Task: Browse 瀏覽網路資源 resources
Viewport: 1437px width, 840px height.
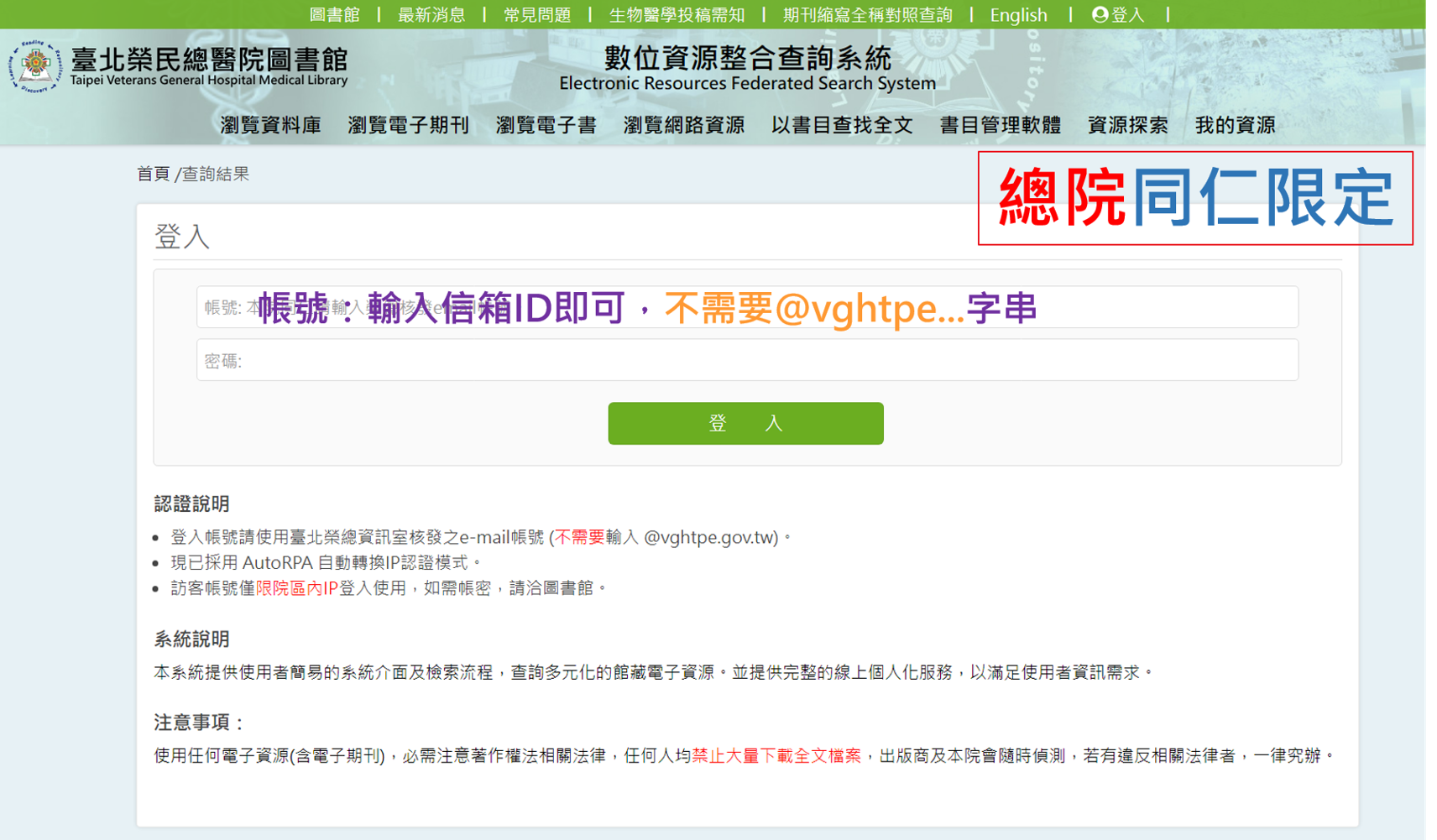Action: pyautogui.click(x=683, y=125)
